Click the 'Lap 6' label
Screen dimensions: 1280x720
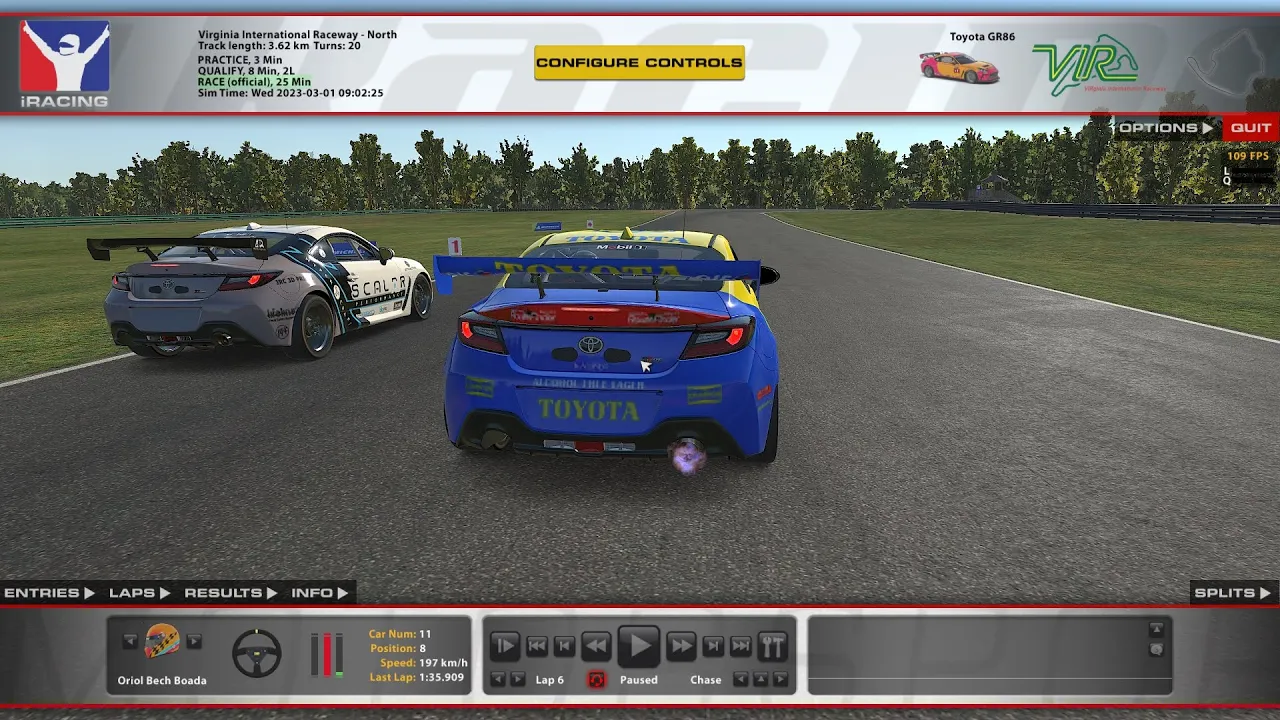click(549, 680)
